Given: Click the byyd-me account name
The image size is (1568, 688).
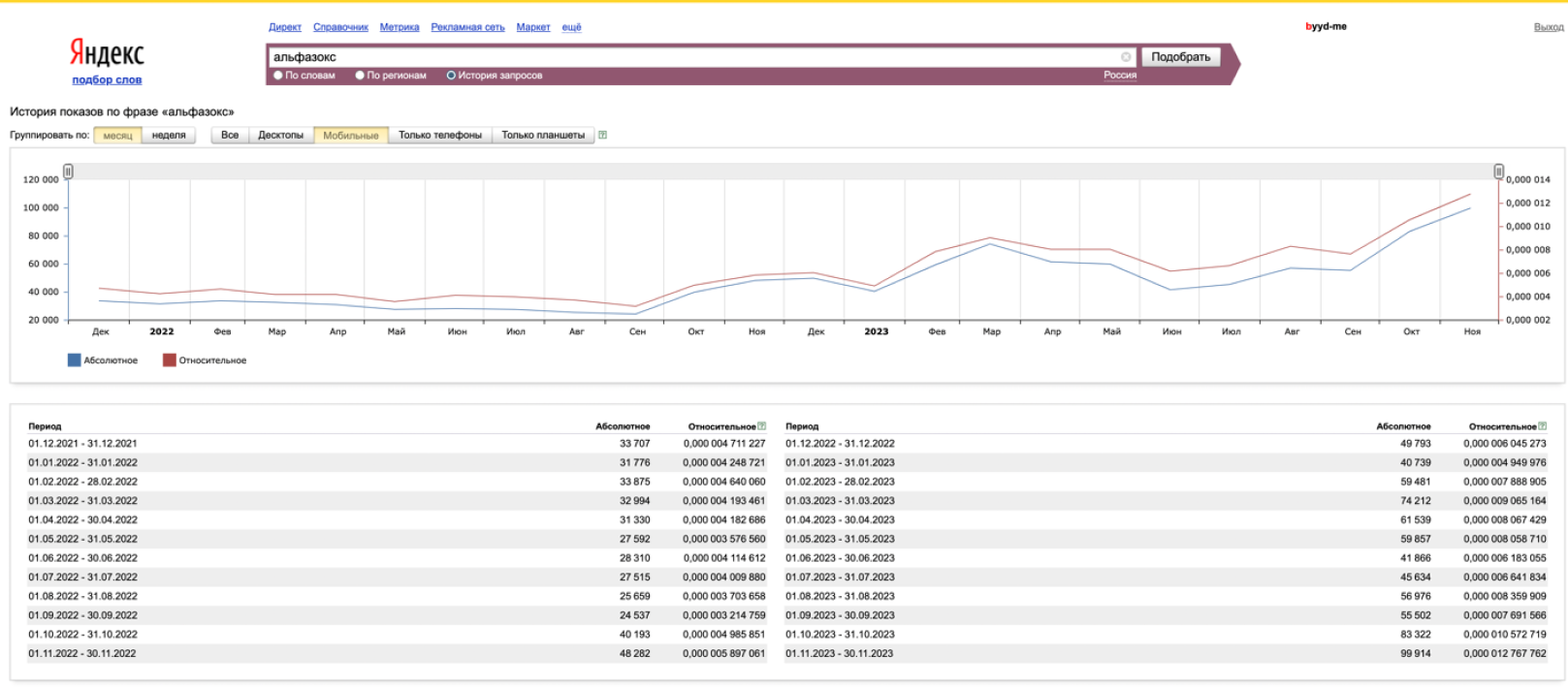Looking at the screenshot, I should pos(1326,27).
